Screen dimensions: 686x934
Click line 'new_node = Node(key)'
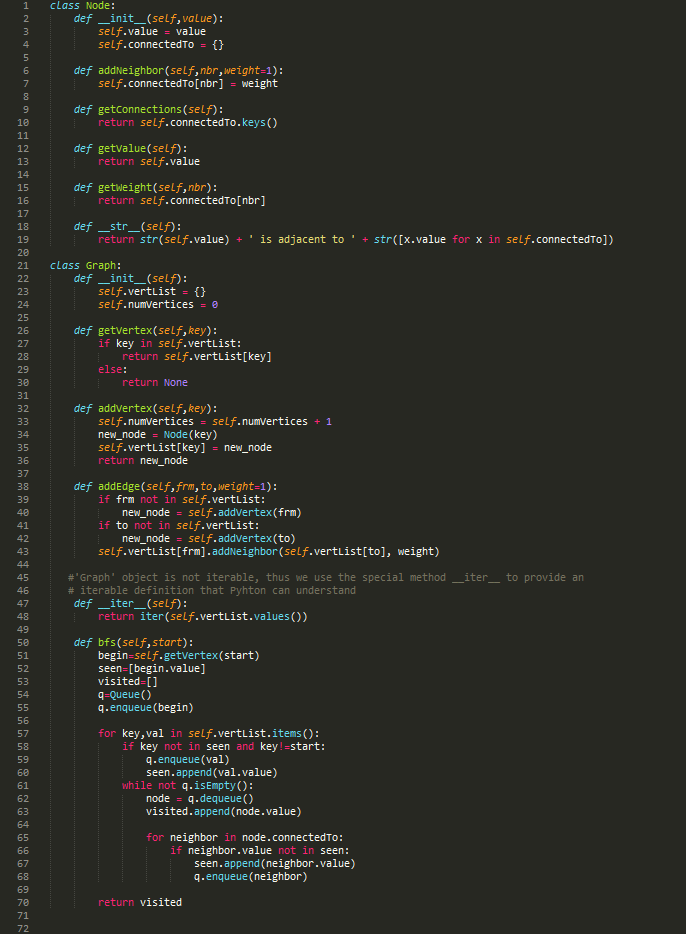tap(158, 435)
